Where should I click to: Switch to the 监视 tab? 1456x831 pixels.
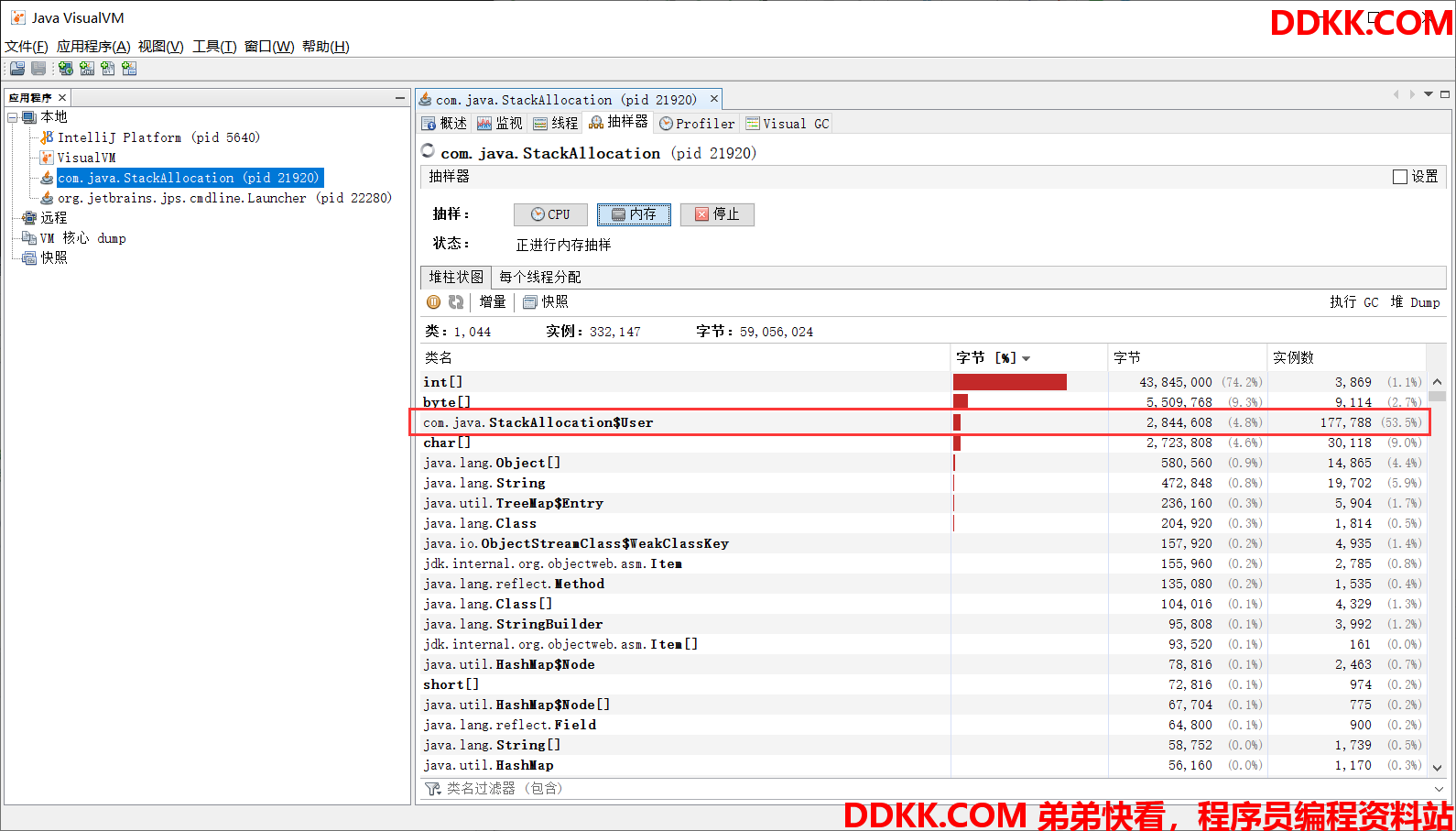click(x=500, y=124)
